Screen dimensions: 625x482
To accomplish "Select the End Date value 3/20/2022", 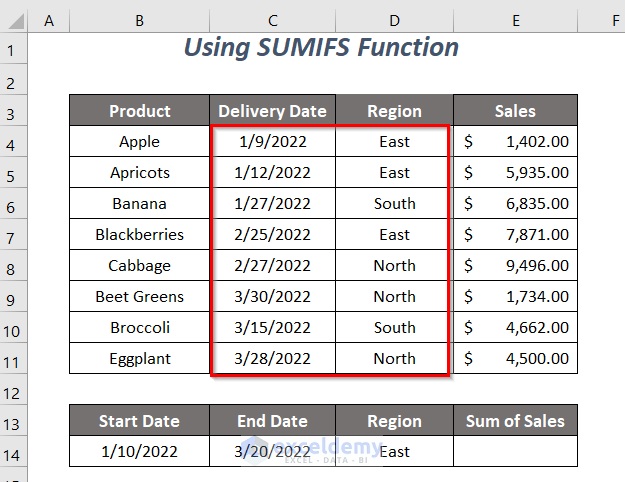I will 272,451.
